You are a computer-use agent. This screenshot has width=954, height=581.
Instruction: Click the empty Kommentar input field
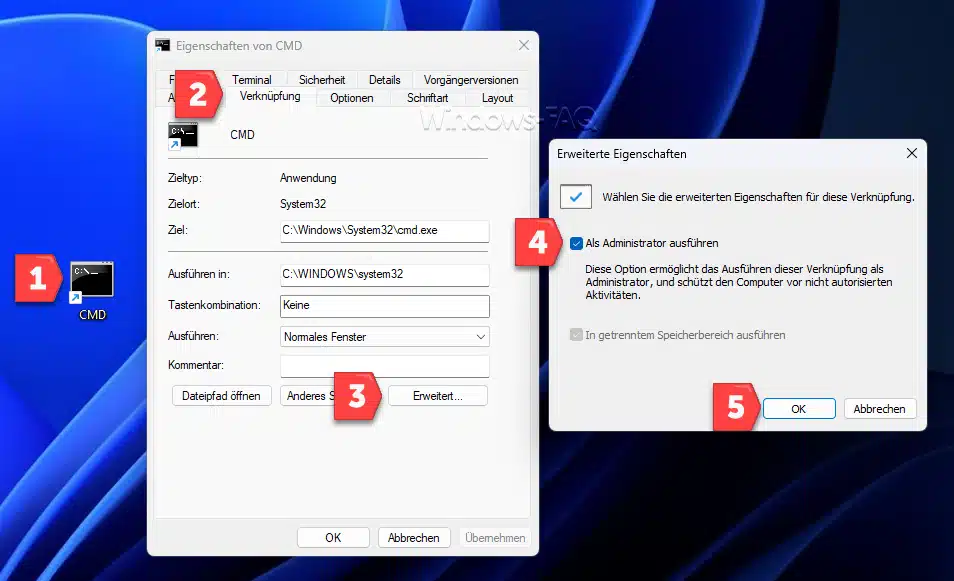(385, 366)
